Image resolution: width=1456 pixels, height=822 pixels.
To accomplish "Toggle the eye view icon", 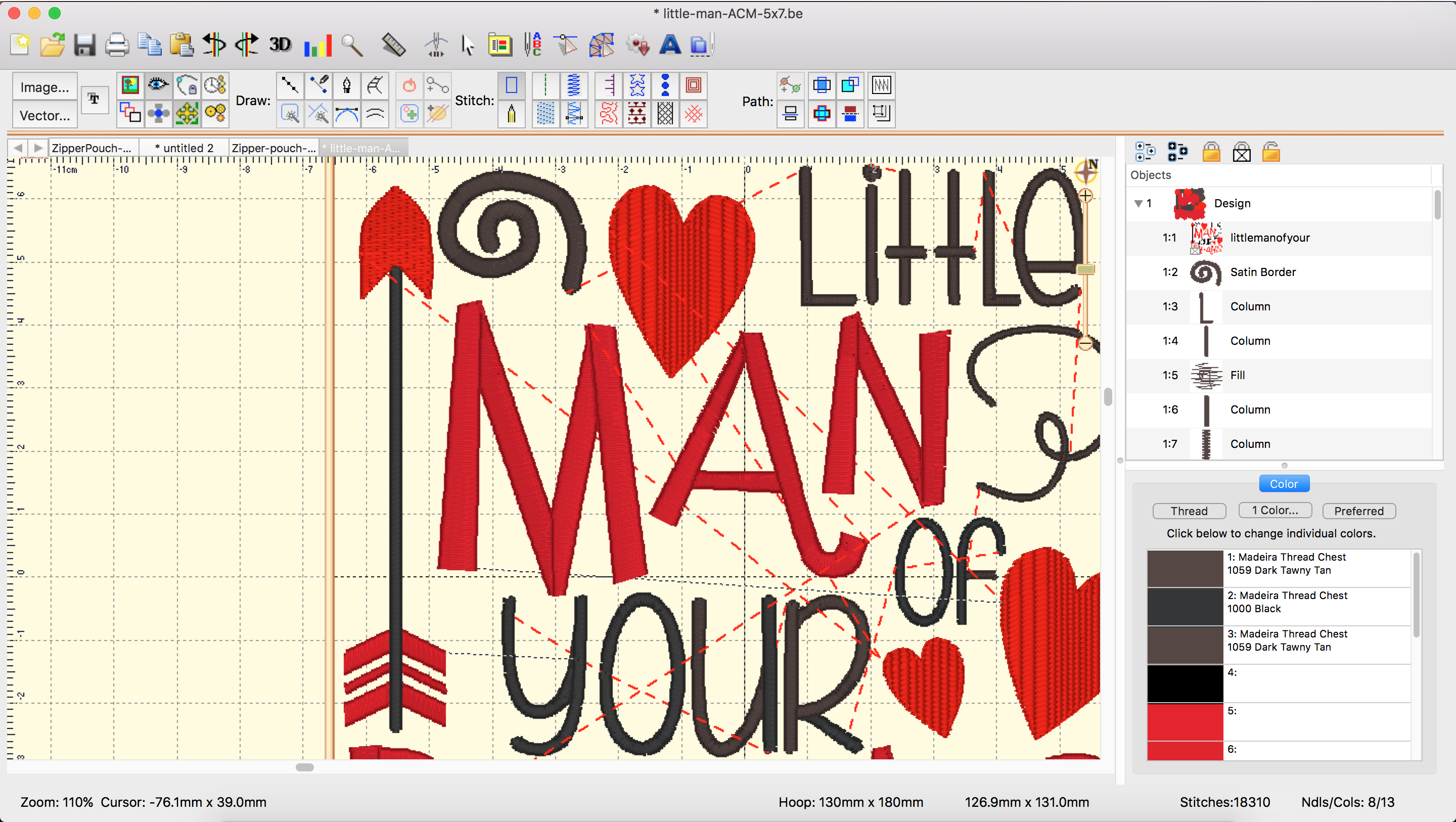I will tap(158, 86).
